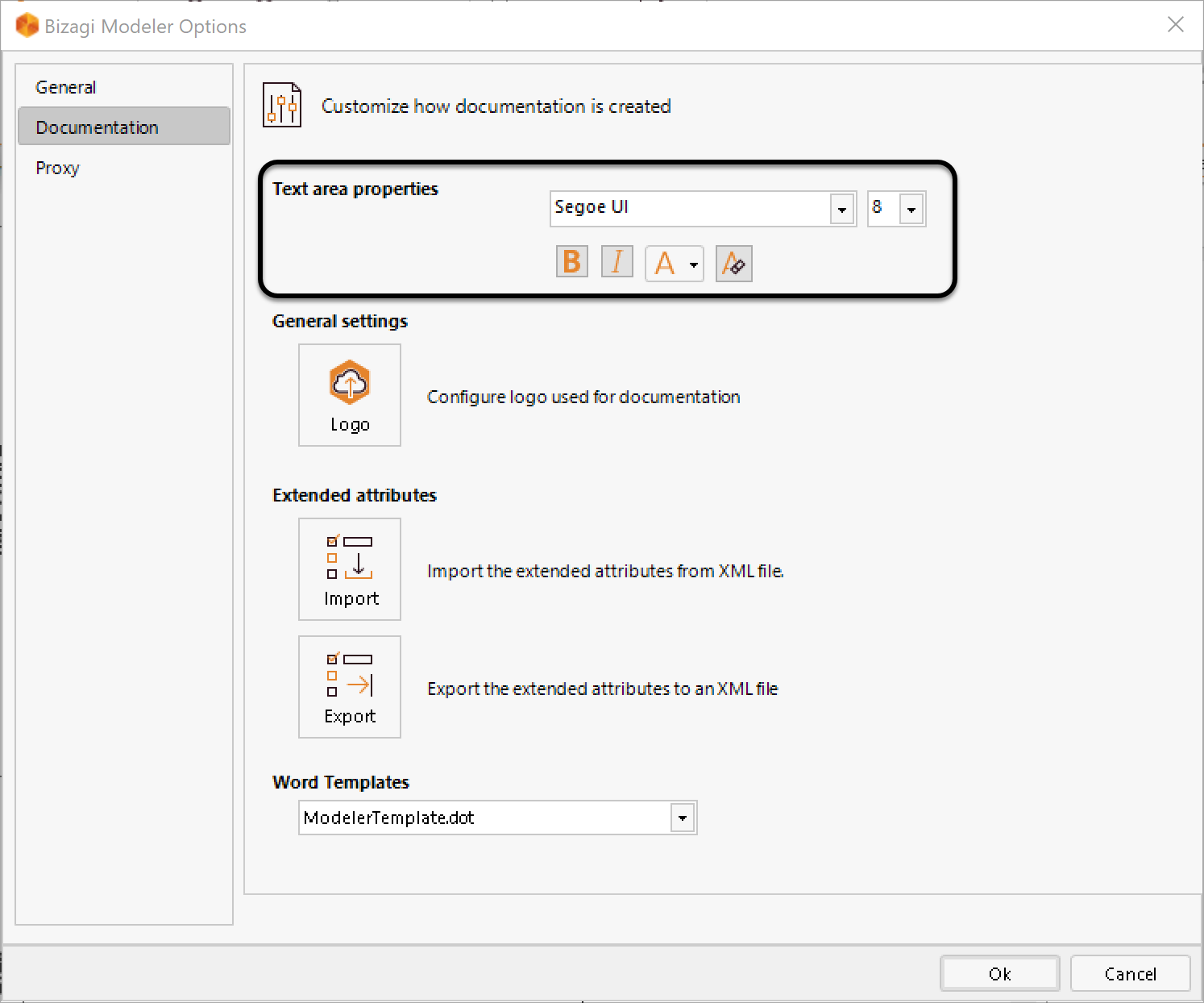Click the documentation sliders header icon
This screenshot has width=1204, height=1003.
pos(282,105)
